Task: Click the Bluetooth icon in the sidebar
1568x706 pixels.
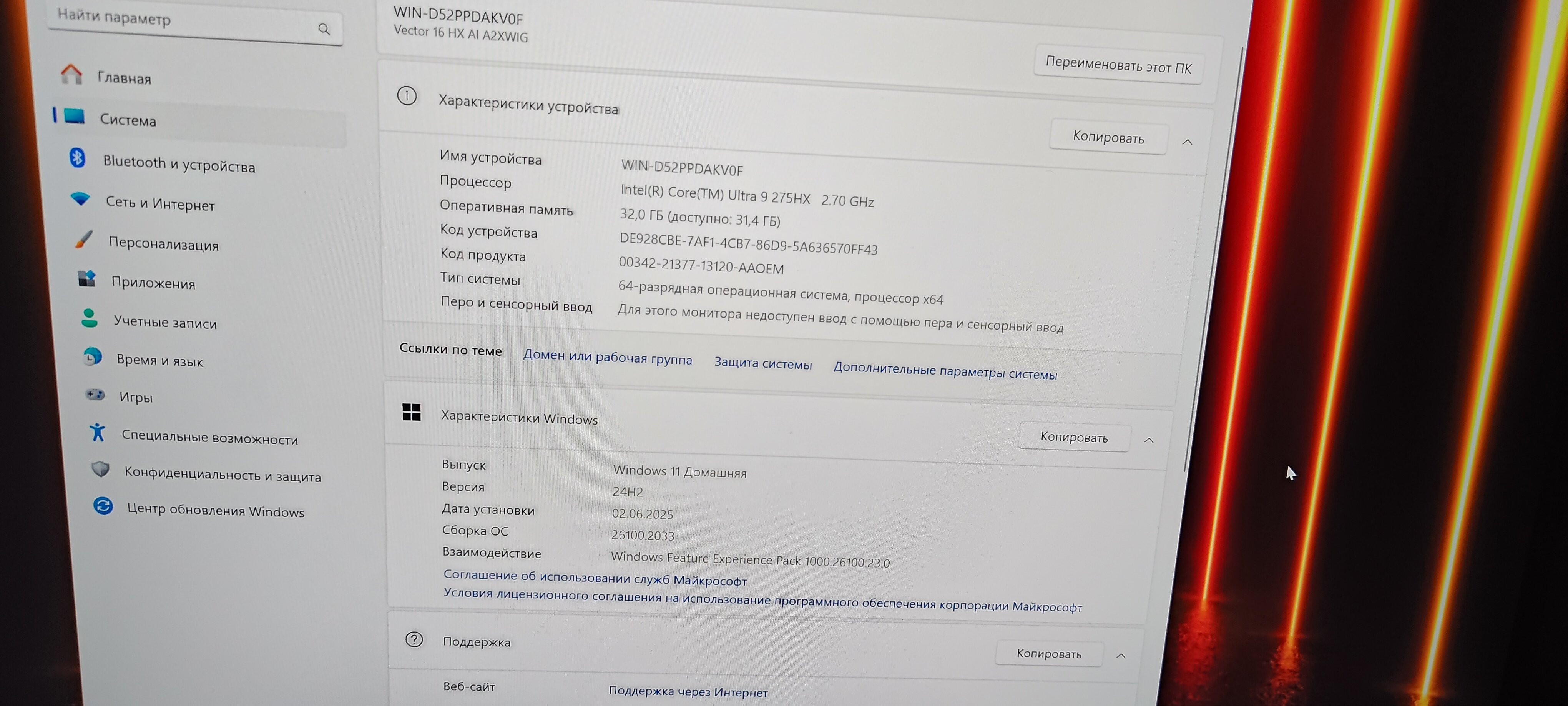Action: [x=77, y=158]
